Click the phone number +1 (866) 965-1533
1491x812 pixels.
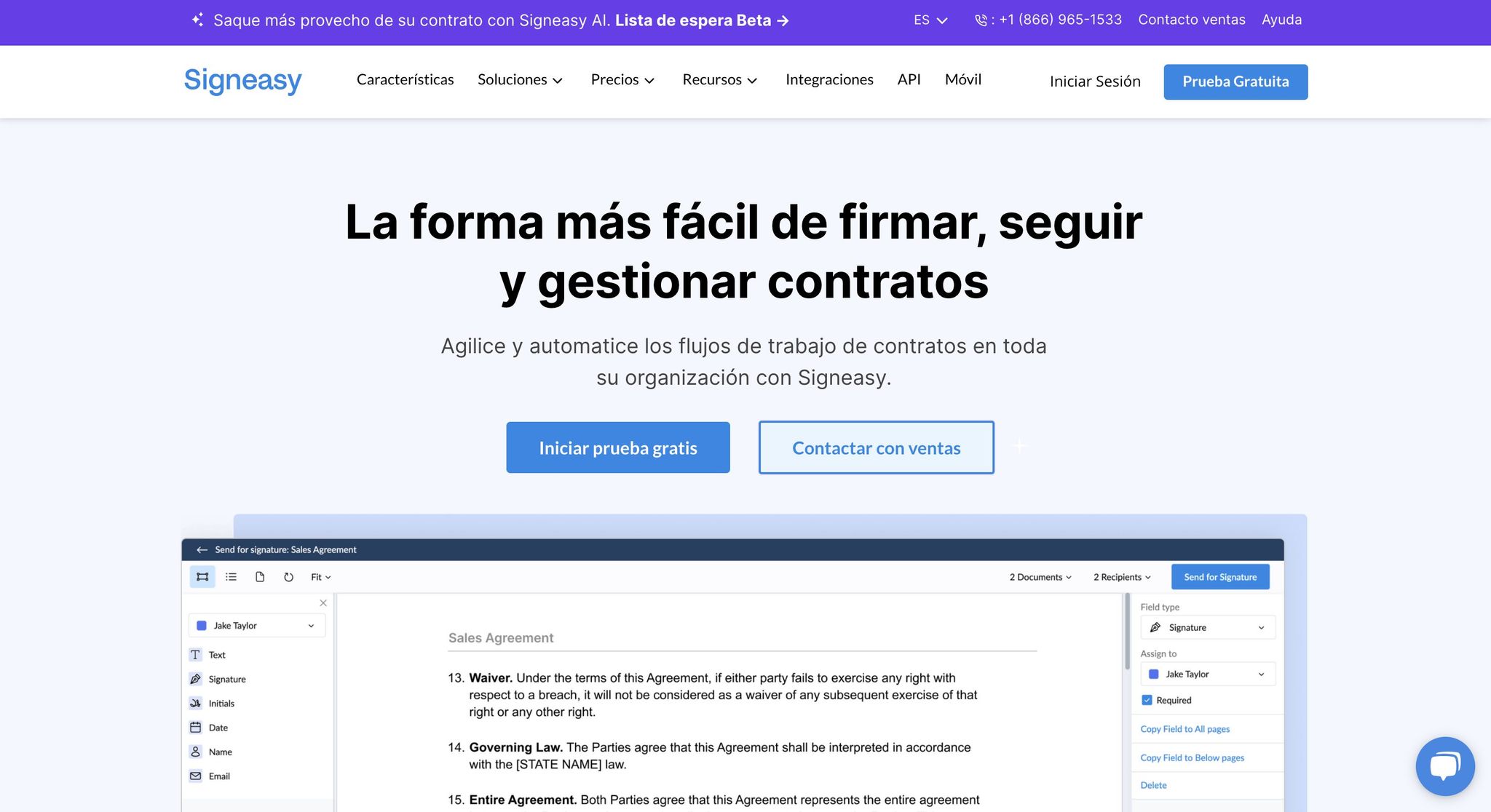click(x=1060, y=20)
